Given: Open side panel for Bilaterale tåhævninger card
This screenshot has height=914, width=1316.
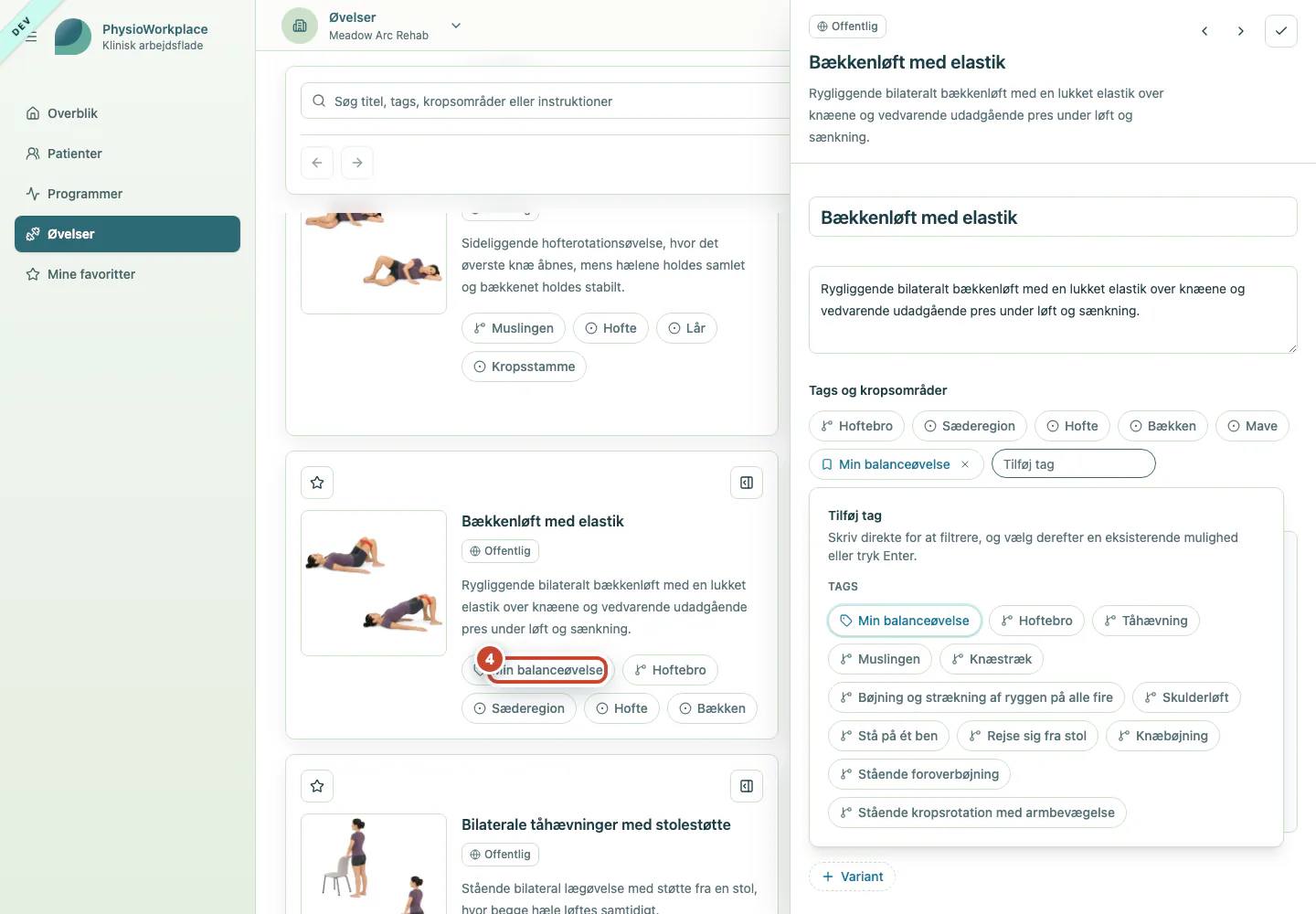Looking at the screenshot, I should click(747, 786).
